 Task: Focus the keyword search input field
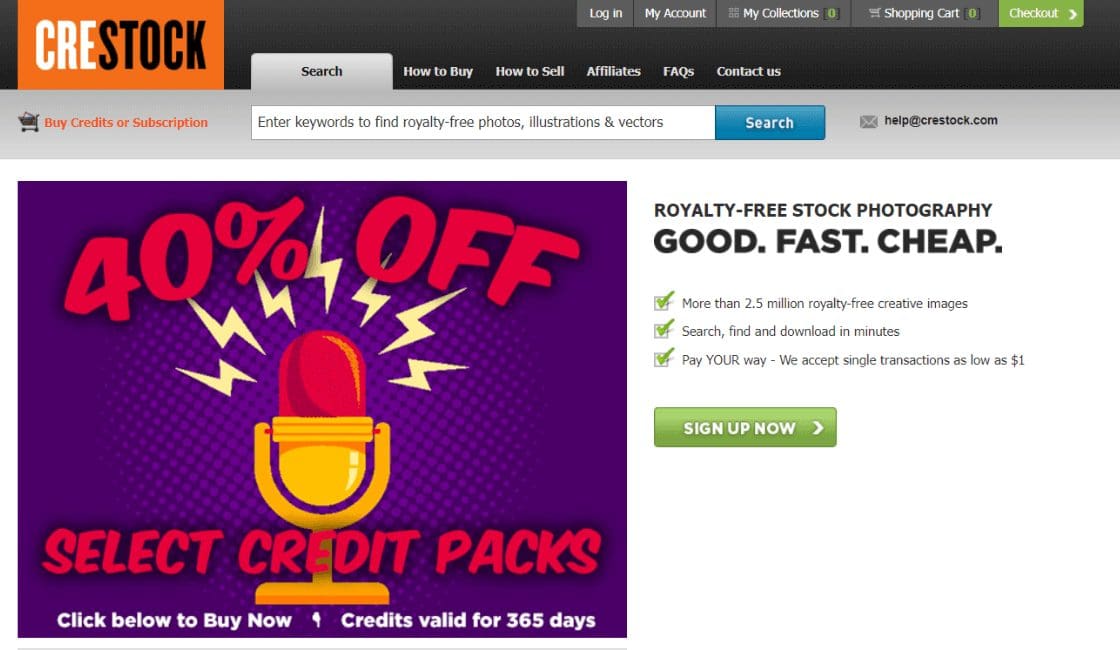[483, 122]
